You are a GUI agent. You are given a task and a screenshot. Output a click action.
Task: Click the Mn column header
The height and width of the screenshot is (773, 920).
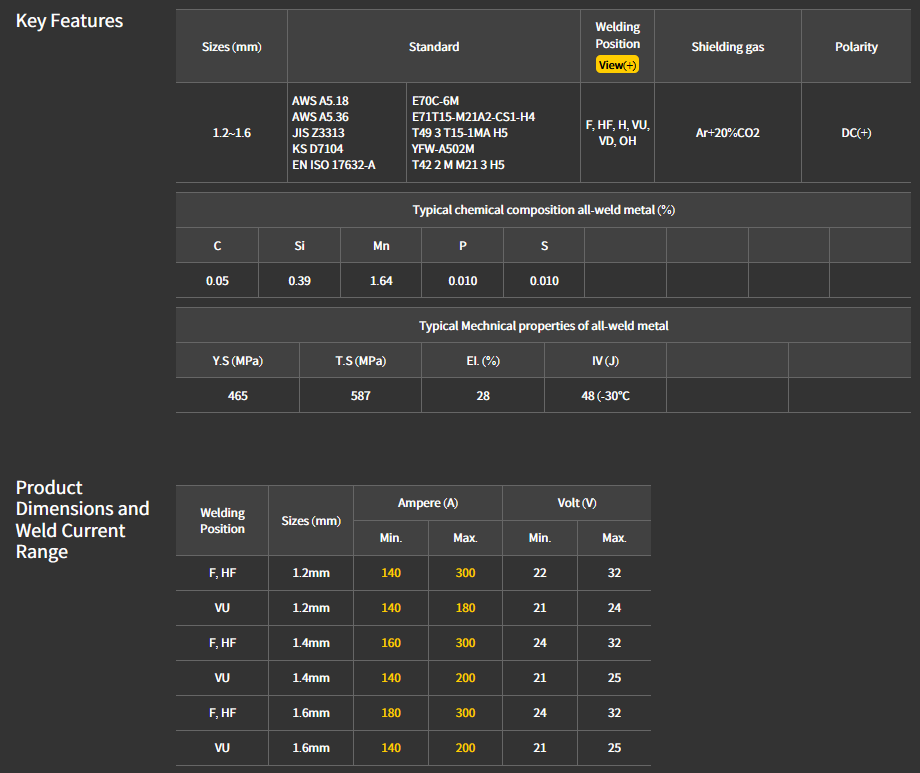tap(381, 246)
